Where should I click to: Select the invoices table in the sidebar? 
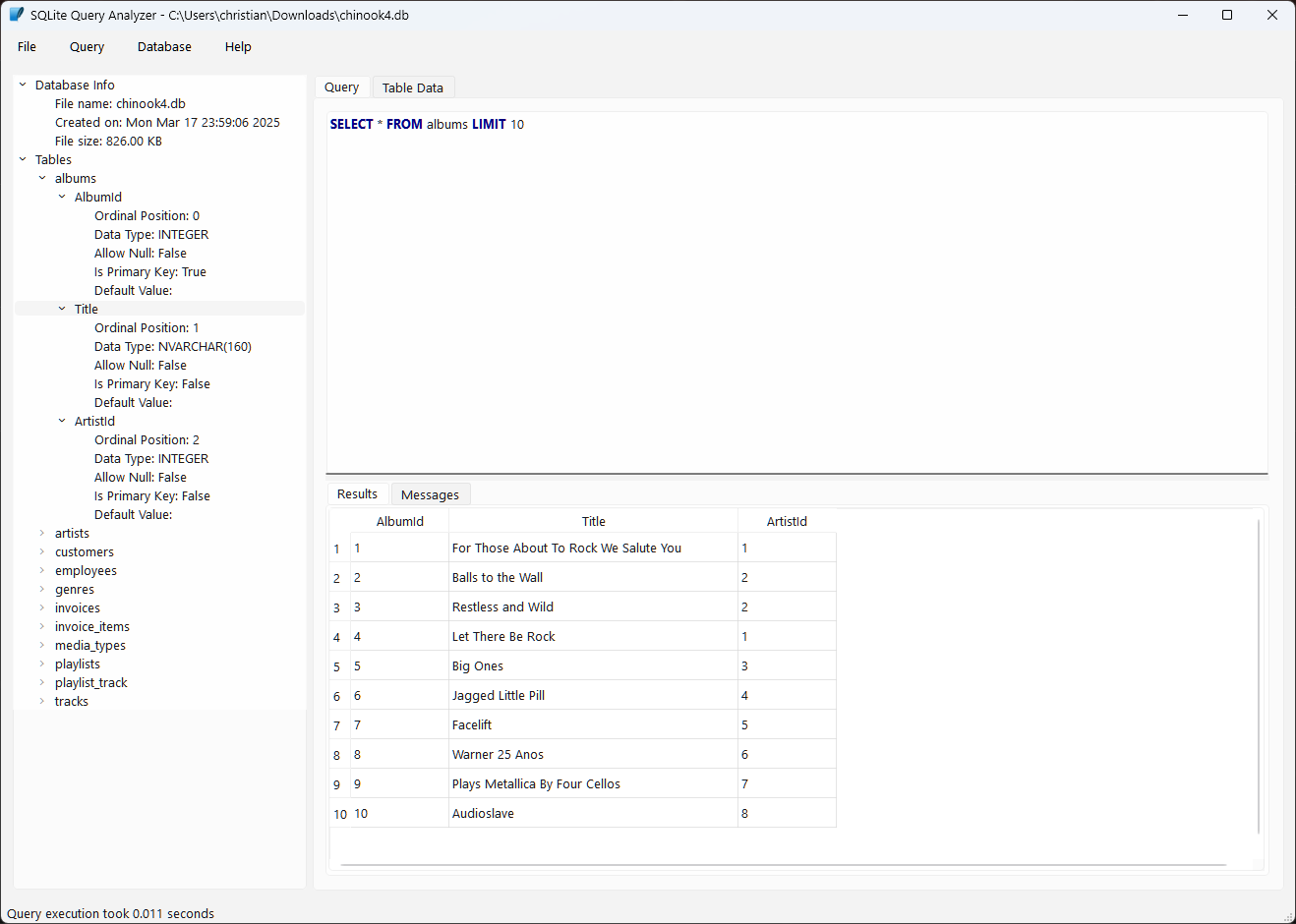pos(77,607)
